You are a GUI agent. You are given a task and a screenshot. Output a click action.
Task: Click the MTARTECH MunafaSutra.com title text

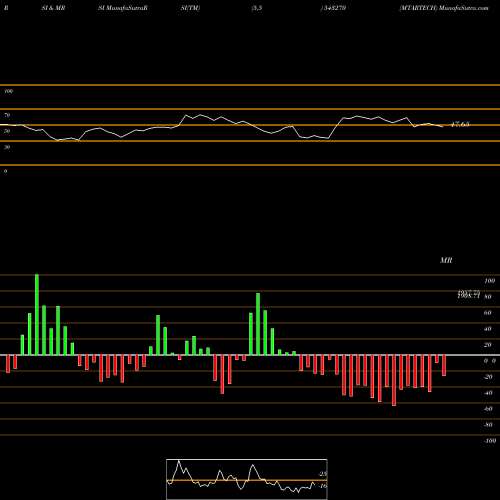click(x=444, y=8)
